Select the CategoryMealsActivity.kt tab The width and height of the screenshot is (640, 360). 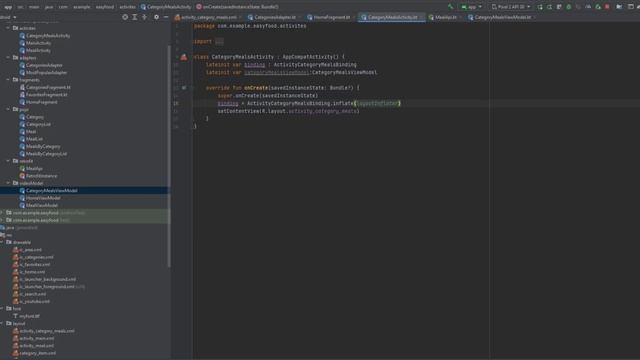[392, 17]
